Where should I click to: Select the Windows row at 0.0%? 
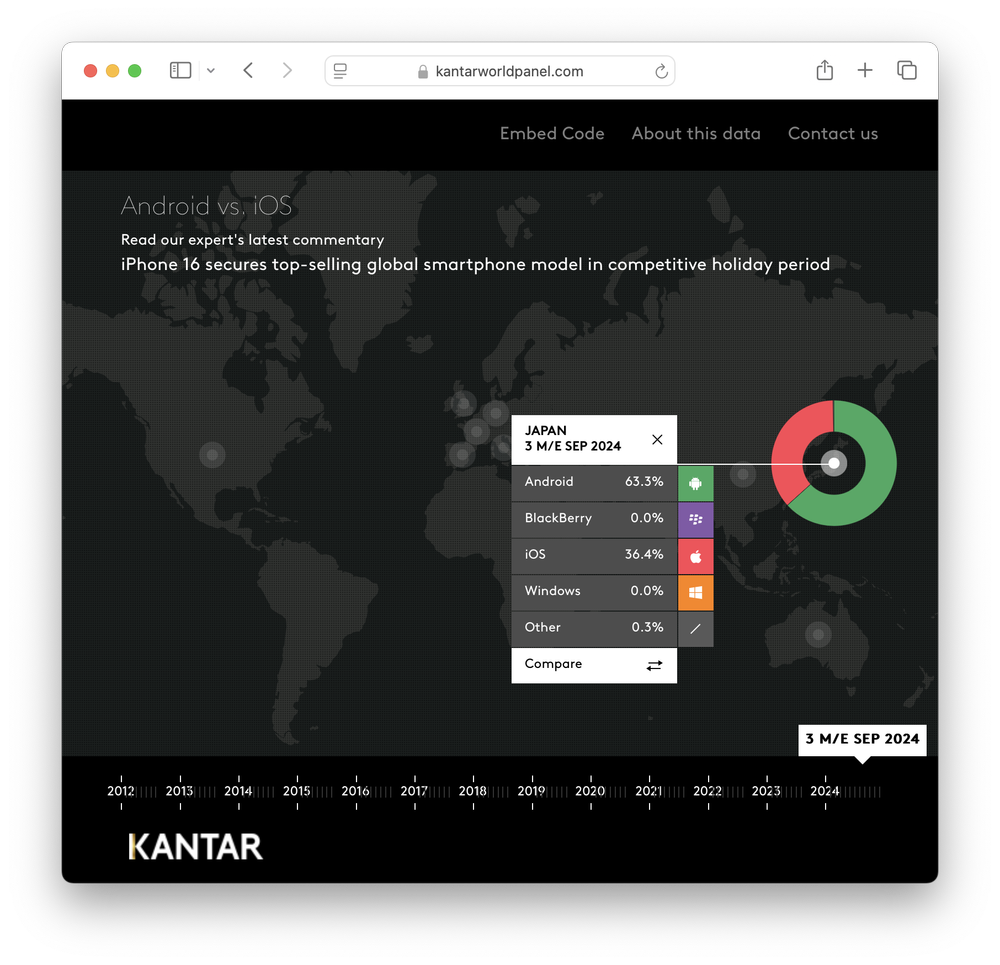pos(594,591)
